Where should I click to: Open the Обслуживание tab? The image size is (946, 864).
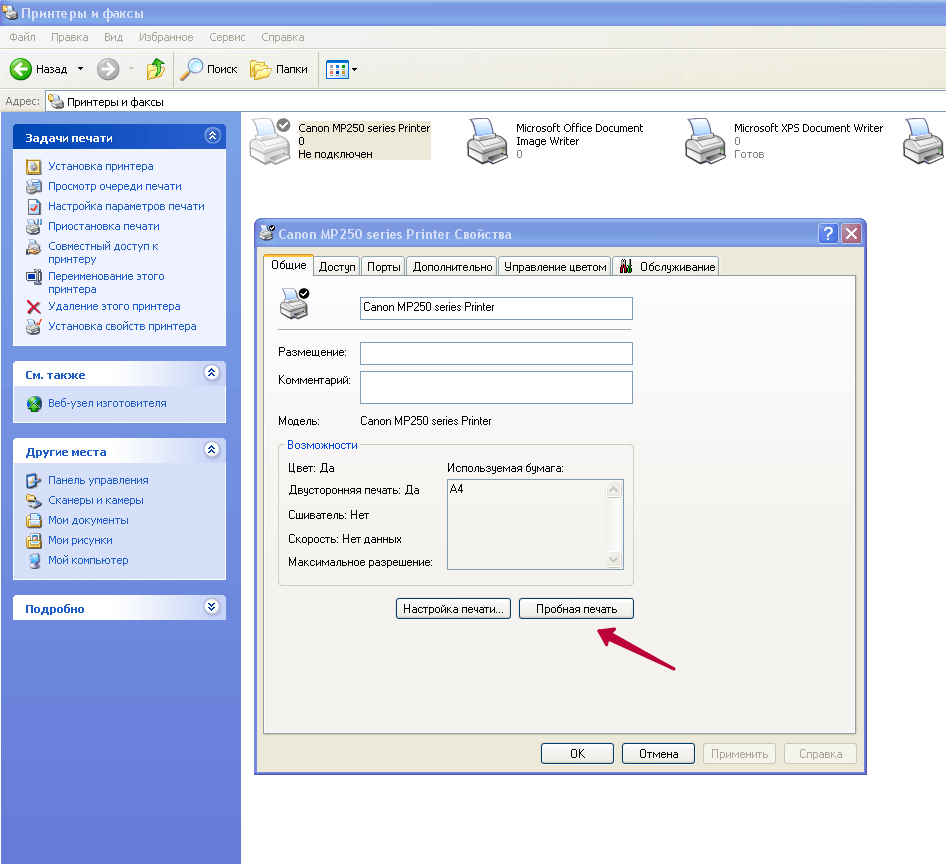[x=668, y=267]
